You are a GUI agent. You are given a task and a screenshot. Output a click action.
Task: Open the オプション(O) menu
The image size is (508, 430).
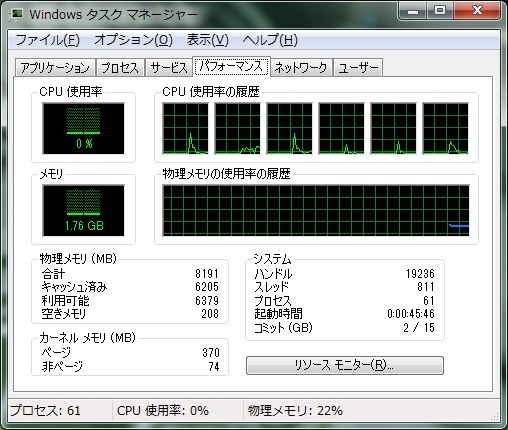(133, 40)
